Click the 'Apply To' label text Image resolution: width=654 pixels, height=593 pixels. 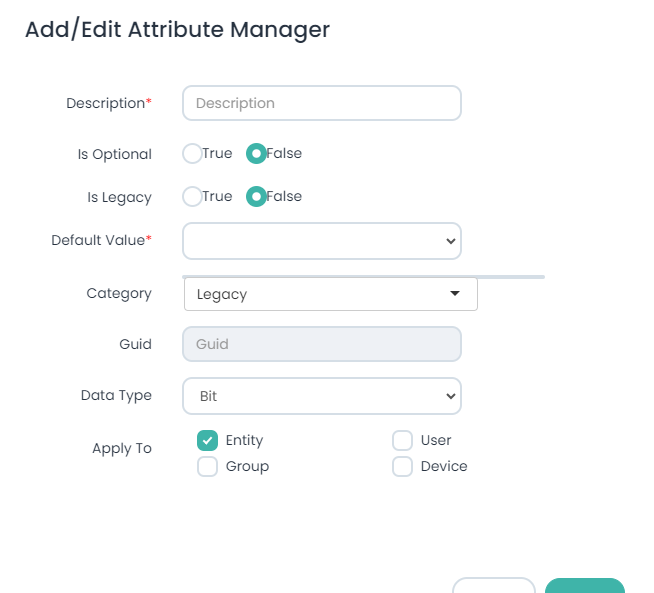122,449
